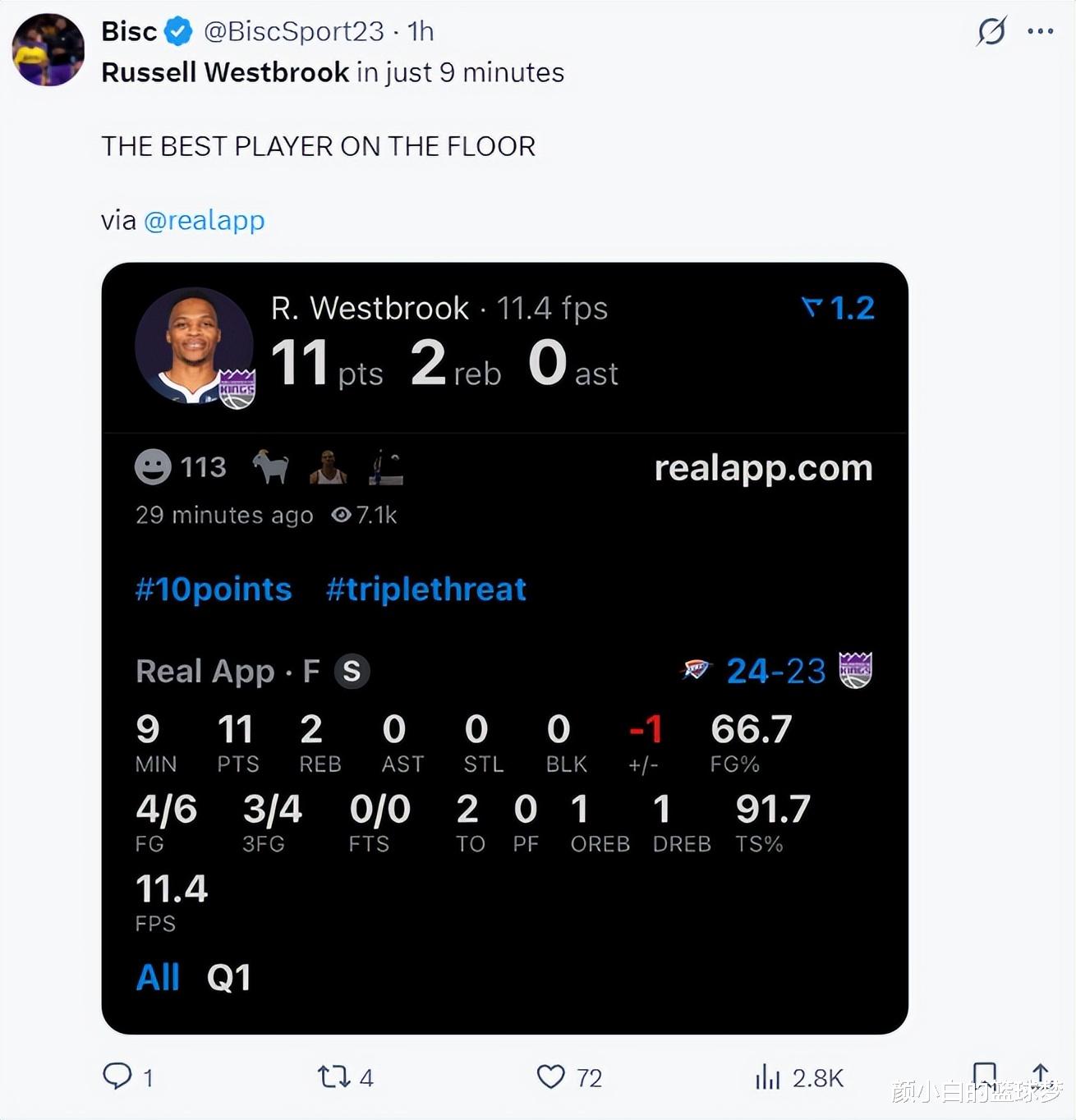Screen dimensions: 1076x1120
Task: Click the 24-23 game score
Action: point(775,671)
